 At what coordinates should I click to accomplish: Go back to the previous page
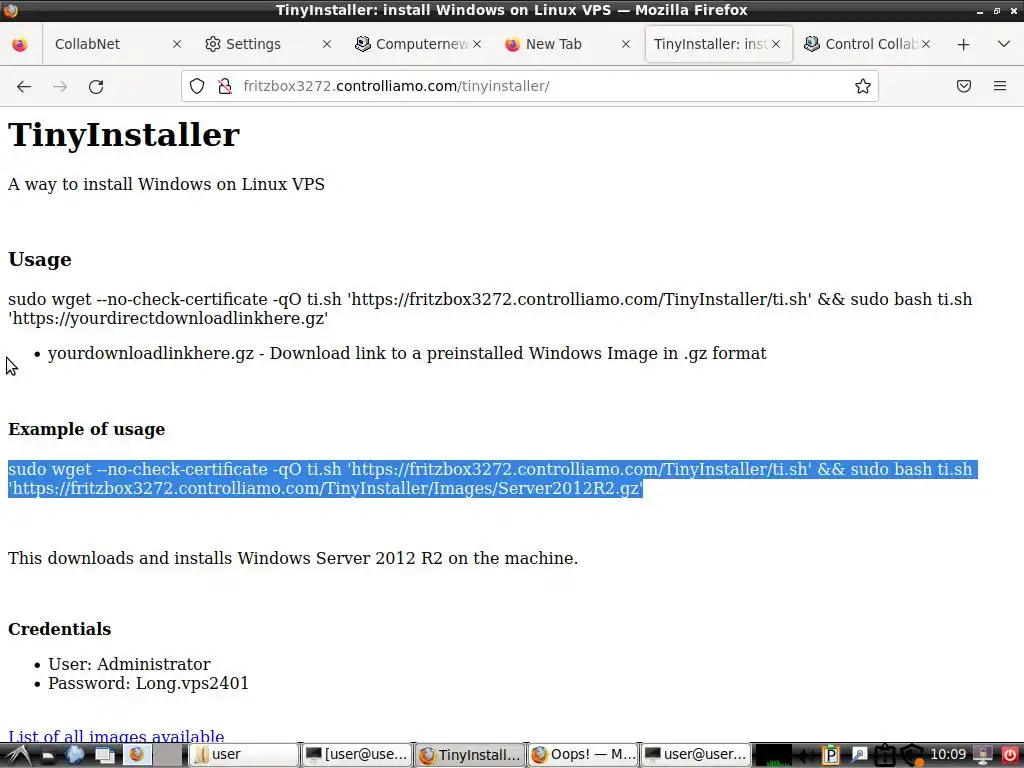point(24,86)
